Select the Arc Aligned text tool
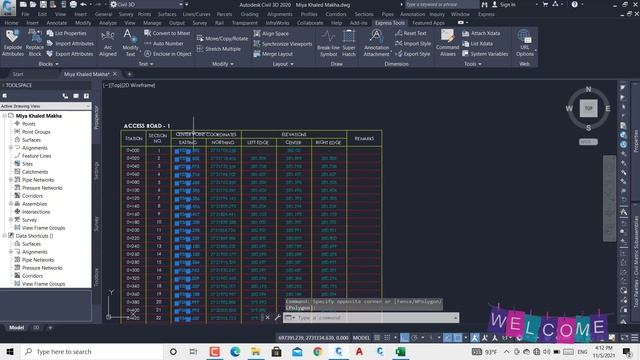The height and width of the screenshot is (360, 640). pos(108,43)
